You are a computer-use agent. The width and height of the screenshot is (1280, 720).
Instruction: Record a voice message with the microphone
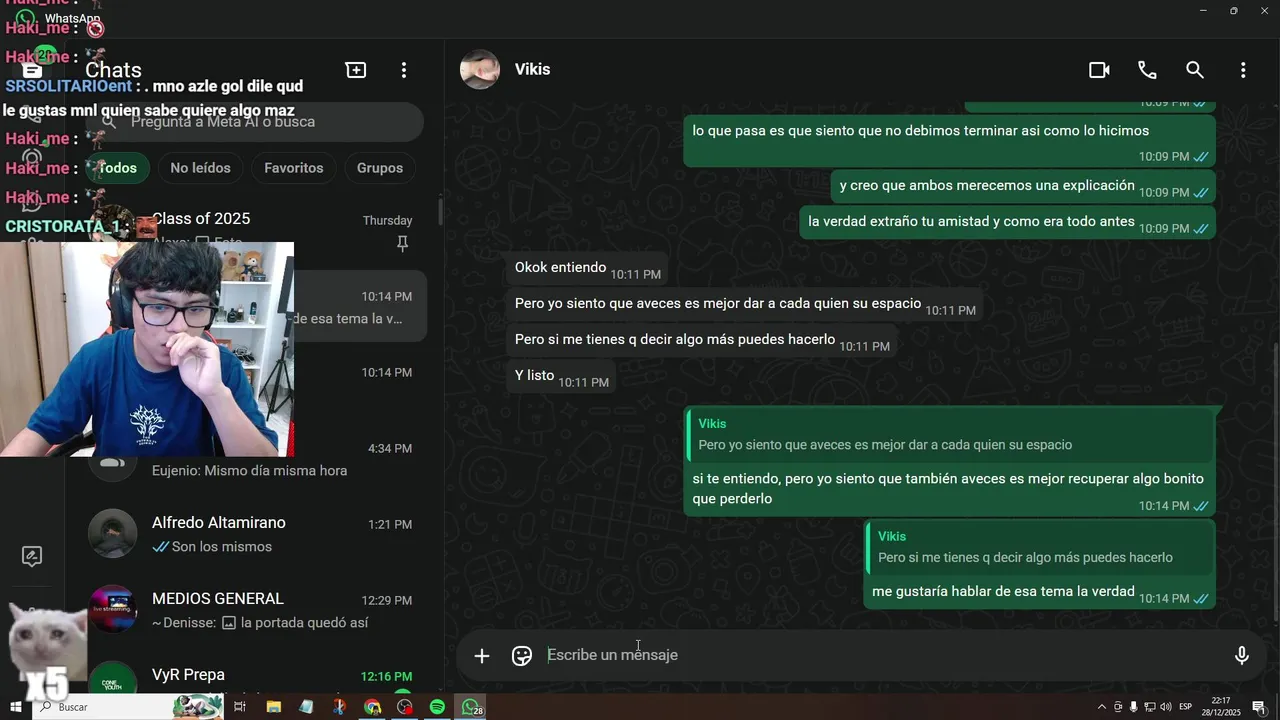(x=1241, y=655)
